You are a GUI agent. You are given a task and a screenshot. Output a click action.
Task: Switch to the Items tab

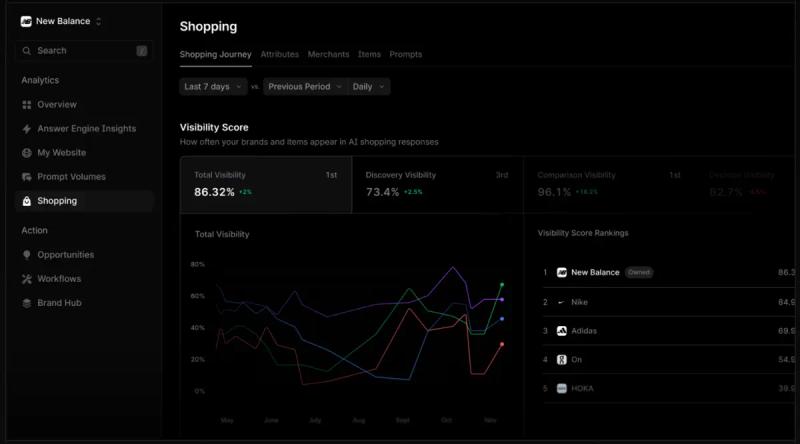click(x=369, y=54)
